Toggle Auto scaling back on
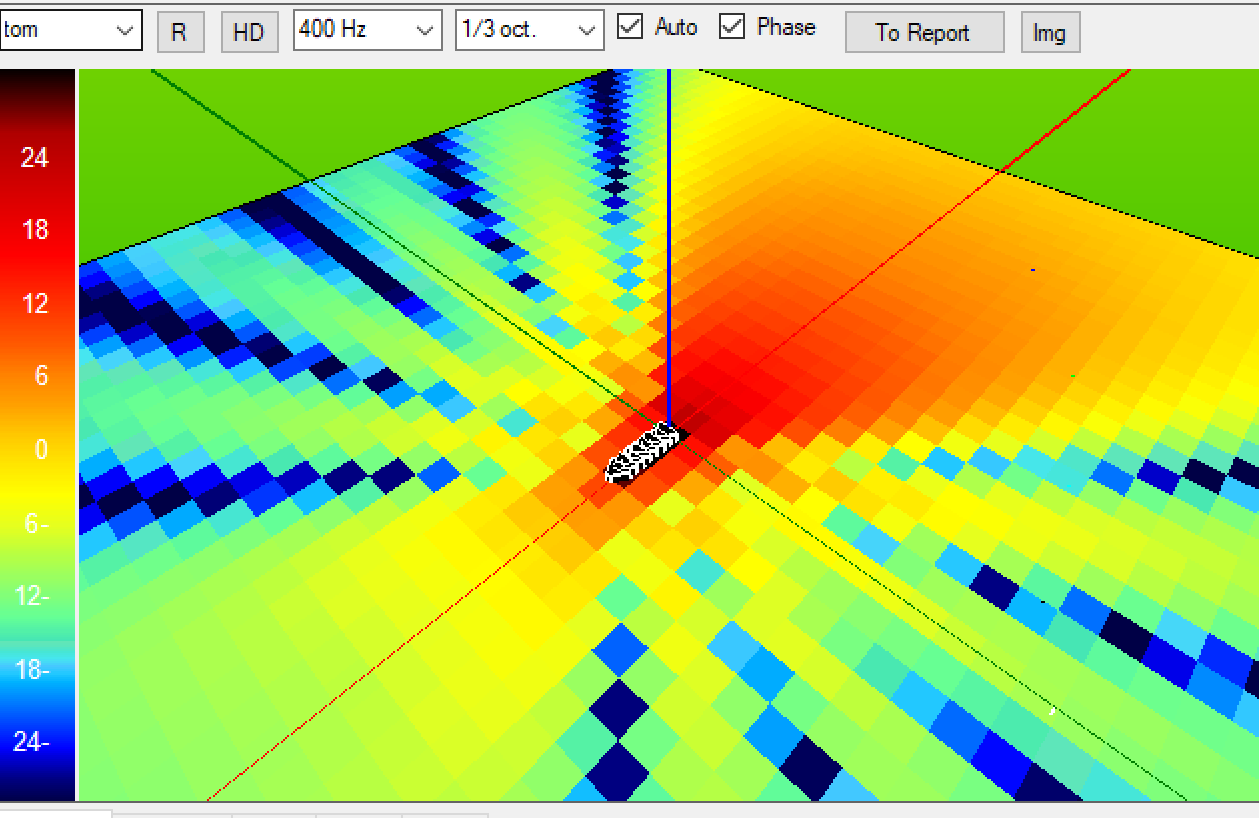Viewport: 1259px width, 818px height. (630, 27)
